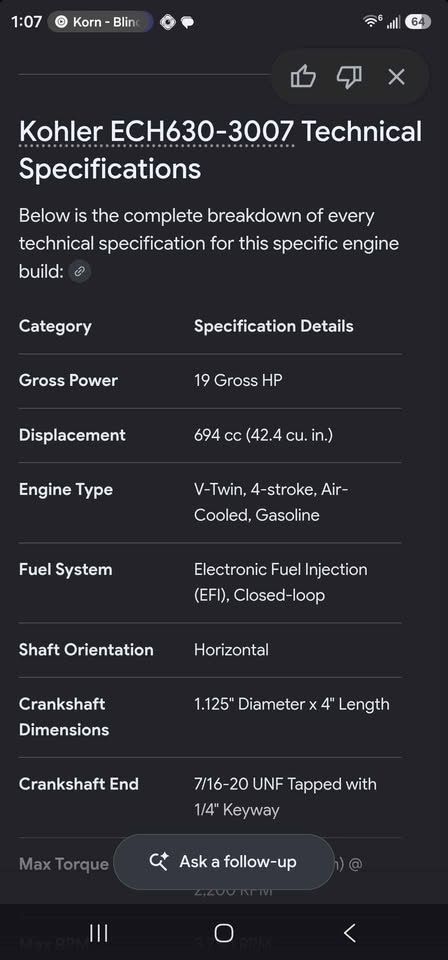Tap the circular app notification status icon
448x960 pixels.
(x=167, y=22)
